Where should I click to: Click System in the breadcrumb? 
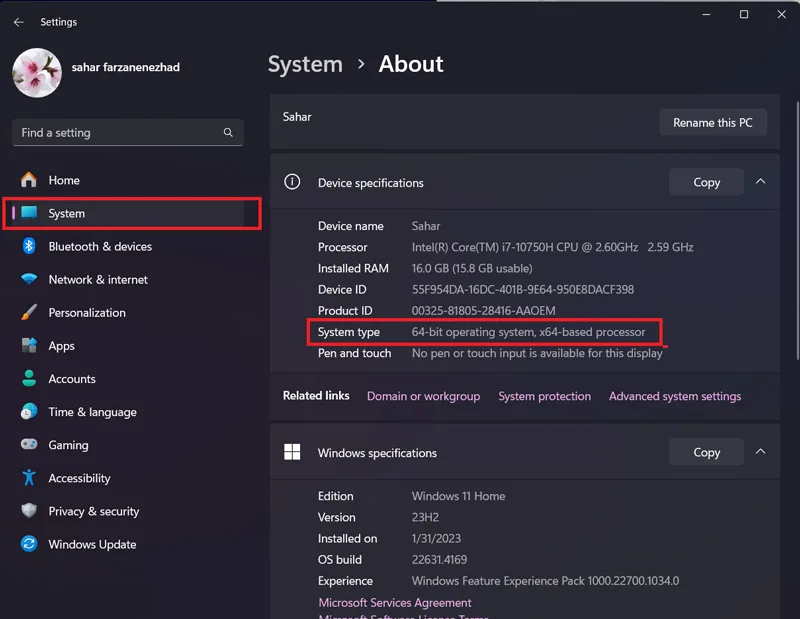(x=305, y=64)
